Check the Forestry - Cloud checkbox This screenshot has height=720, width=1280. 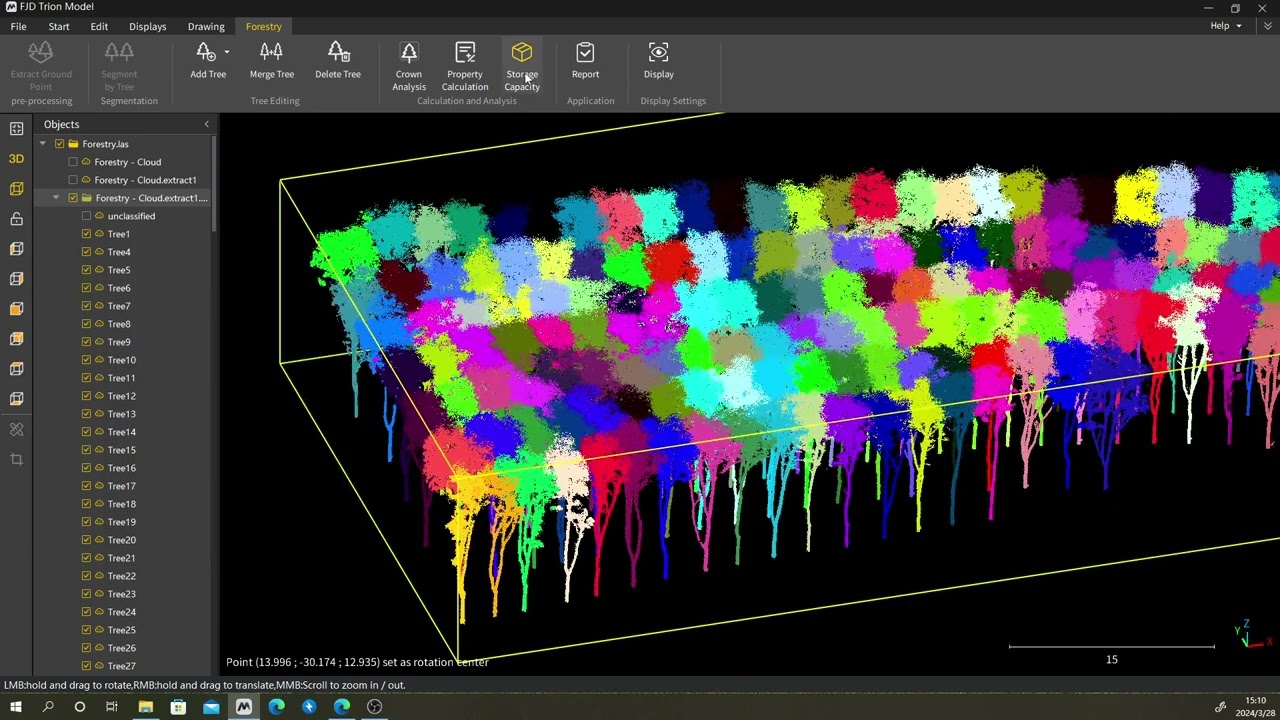[73, 162]
